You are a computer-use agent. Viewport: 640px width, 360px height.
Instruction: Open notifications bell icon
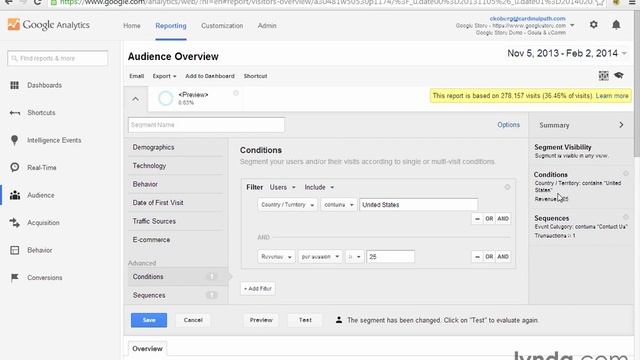pos(616,25)
